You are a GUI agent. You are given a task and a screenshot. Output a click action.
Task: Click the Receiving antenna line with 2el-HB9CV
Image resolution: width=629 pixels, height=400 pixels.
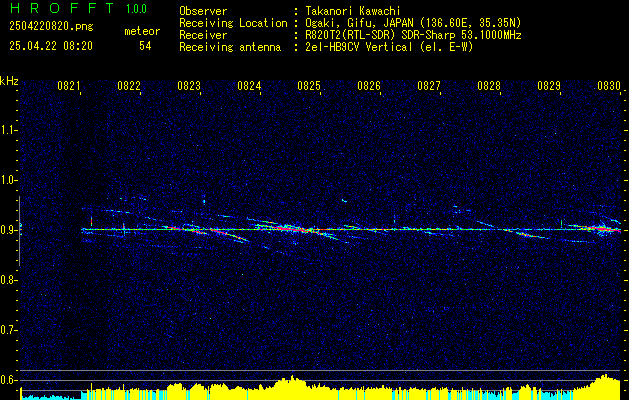(326, 47)
